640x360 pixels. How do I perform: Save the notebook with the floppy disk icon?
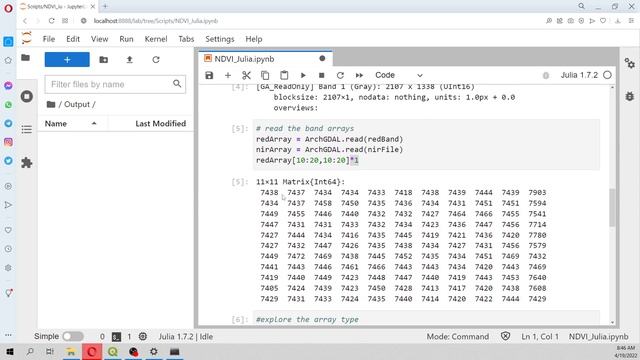coord(209,75)
